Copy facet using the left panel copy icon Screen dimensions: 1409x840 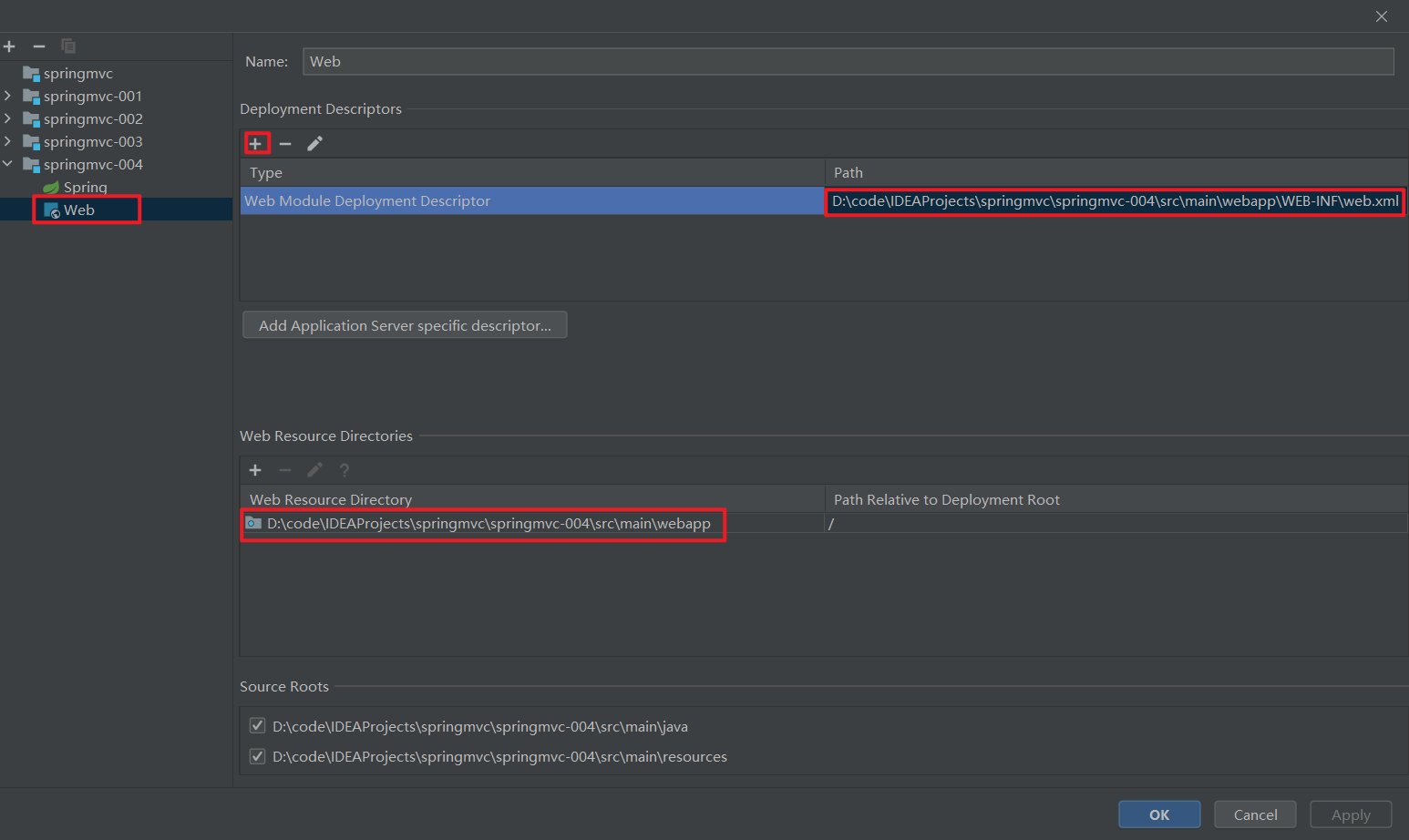click(68, 46)
